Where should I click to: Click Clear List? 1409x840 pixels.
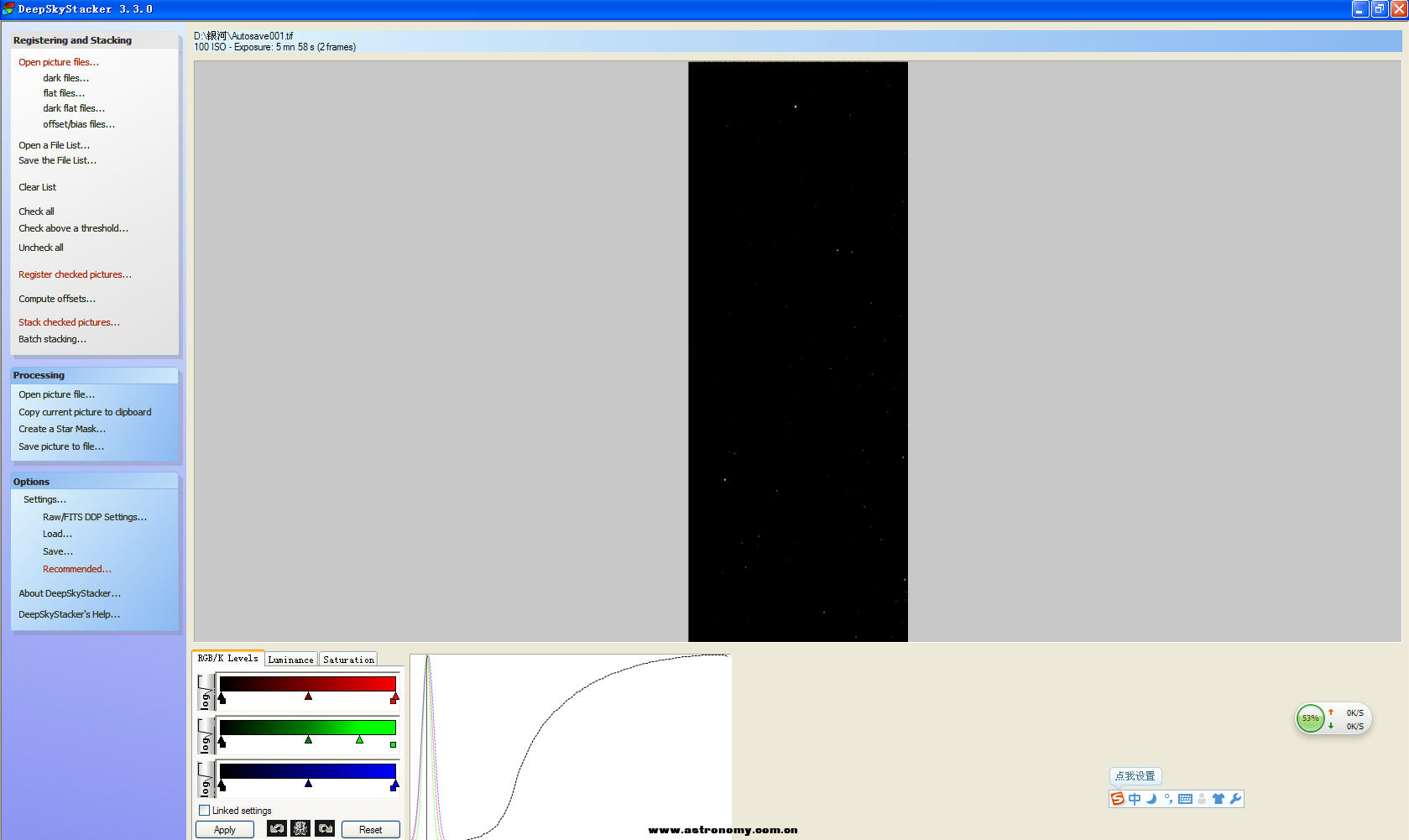pos(37,187)
